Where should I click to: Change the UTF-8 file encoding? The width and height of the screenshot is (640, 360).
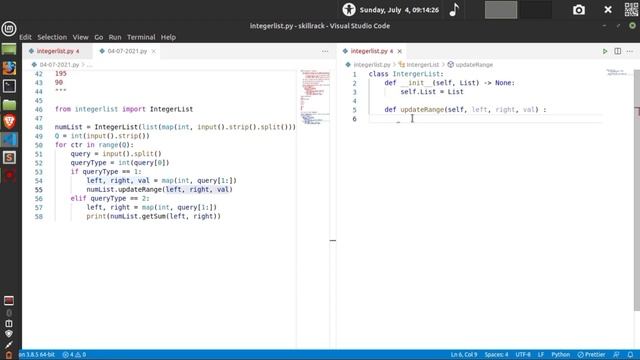(523, 355)
